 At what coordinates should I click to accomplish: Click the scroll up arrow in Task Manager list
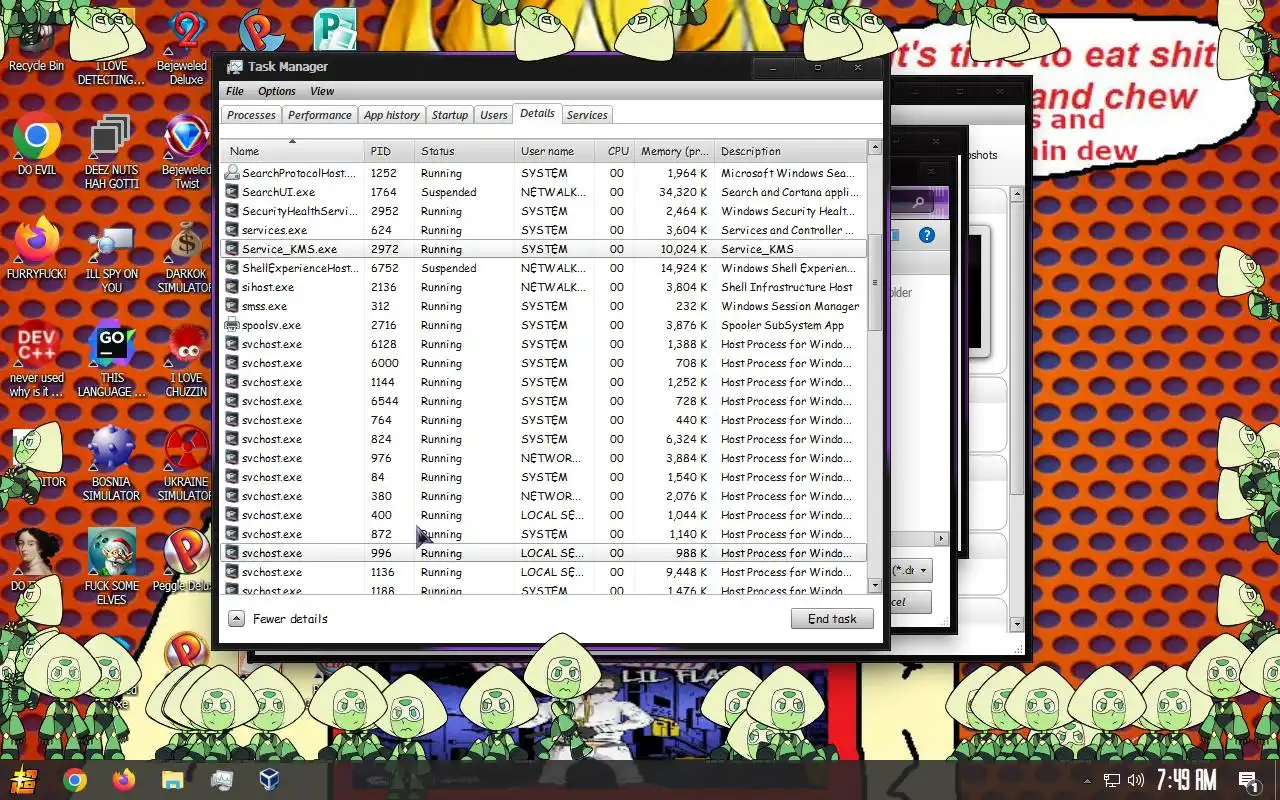875,148
